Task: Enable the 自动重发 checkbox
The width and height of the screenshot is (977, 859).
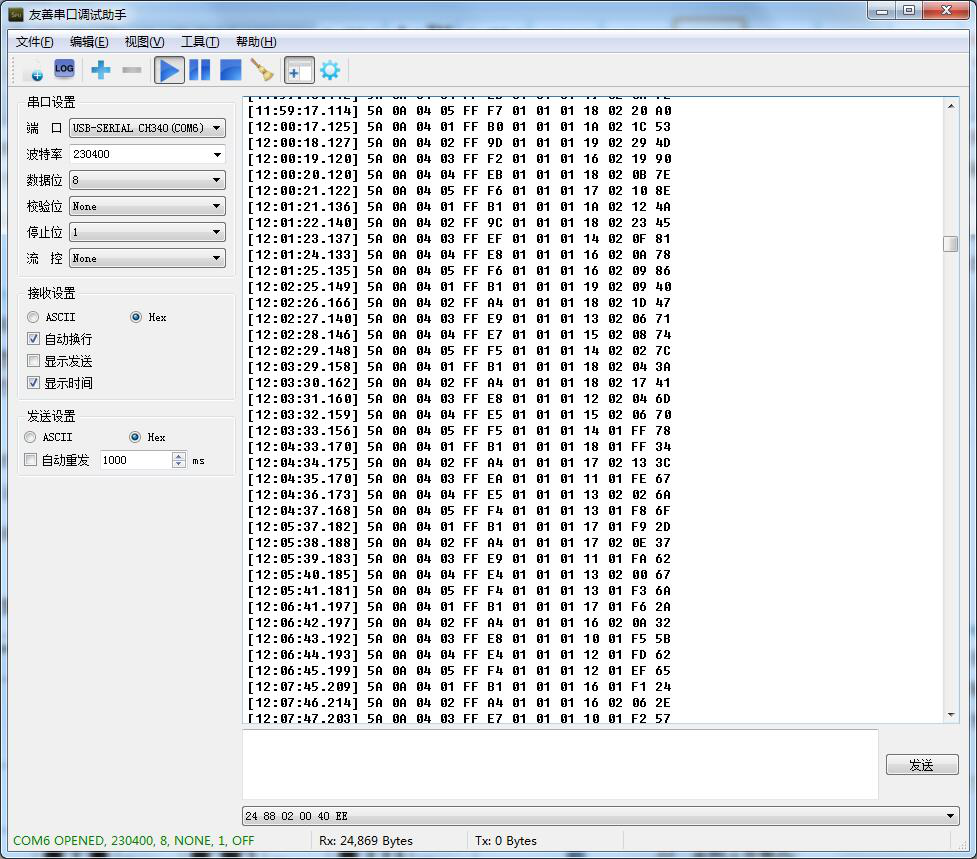Action: pos(30,460)
